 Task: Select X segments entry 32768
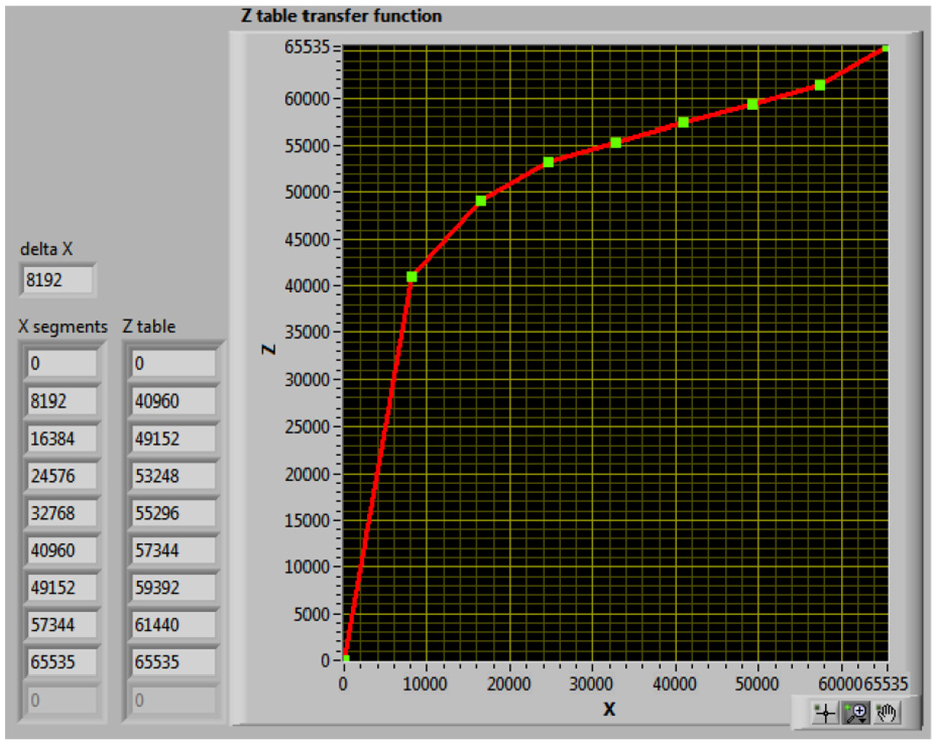[x=62, y=513]
